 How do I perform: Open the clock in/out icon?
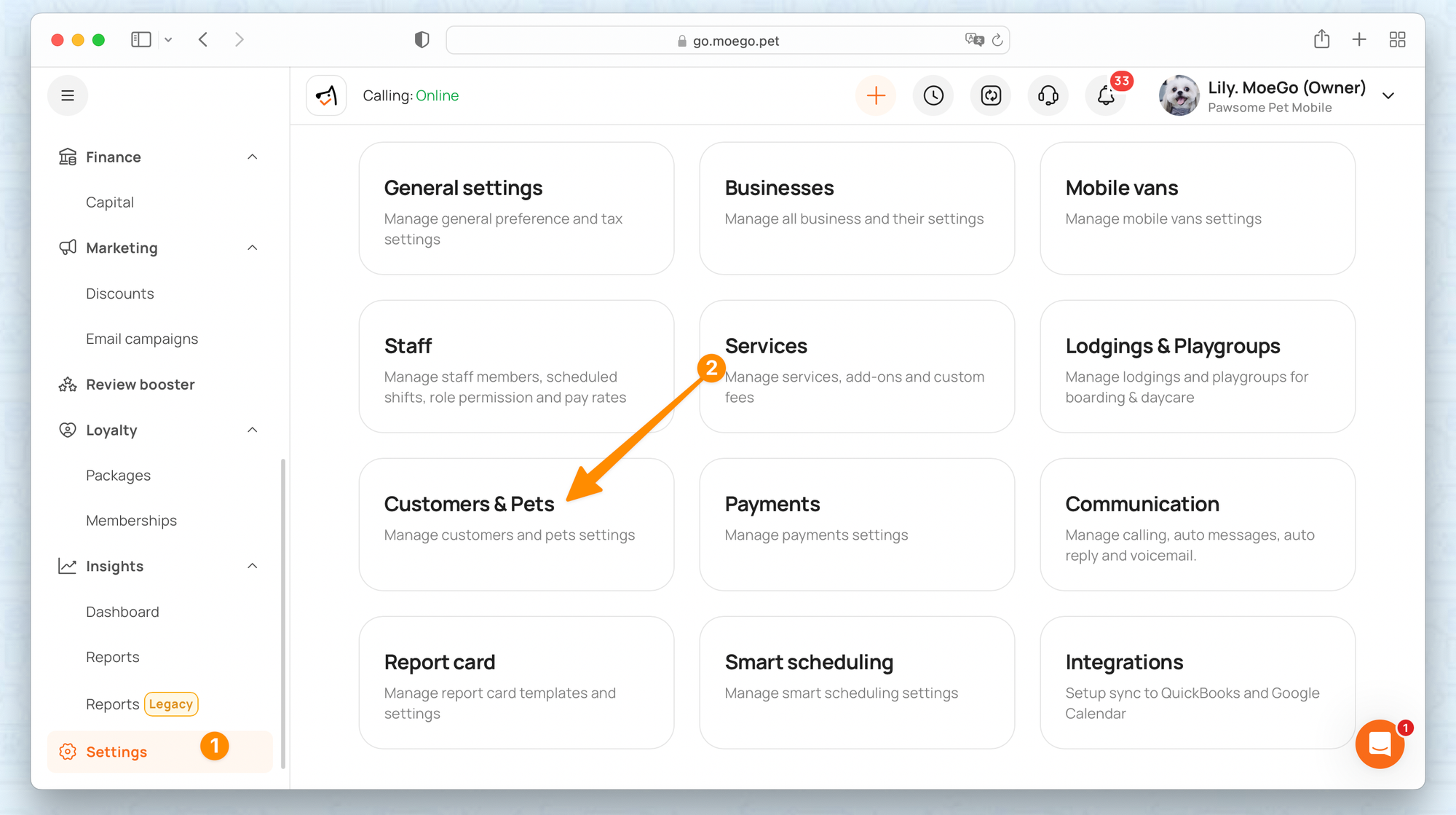coord(933,95)
